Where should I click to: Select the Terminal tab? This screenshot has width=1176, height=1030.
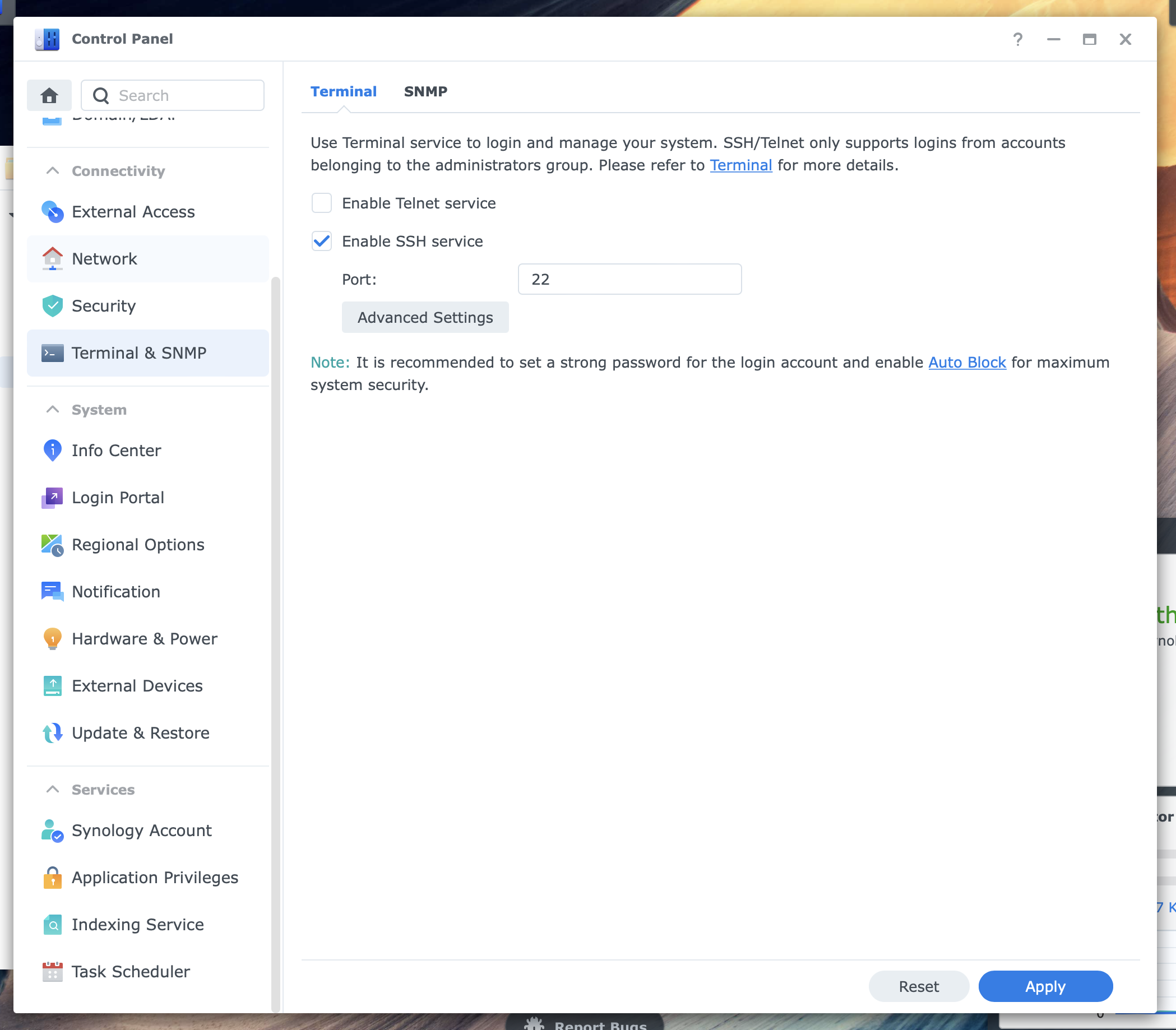[x=344, y=91]
